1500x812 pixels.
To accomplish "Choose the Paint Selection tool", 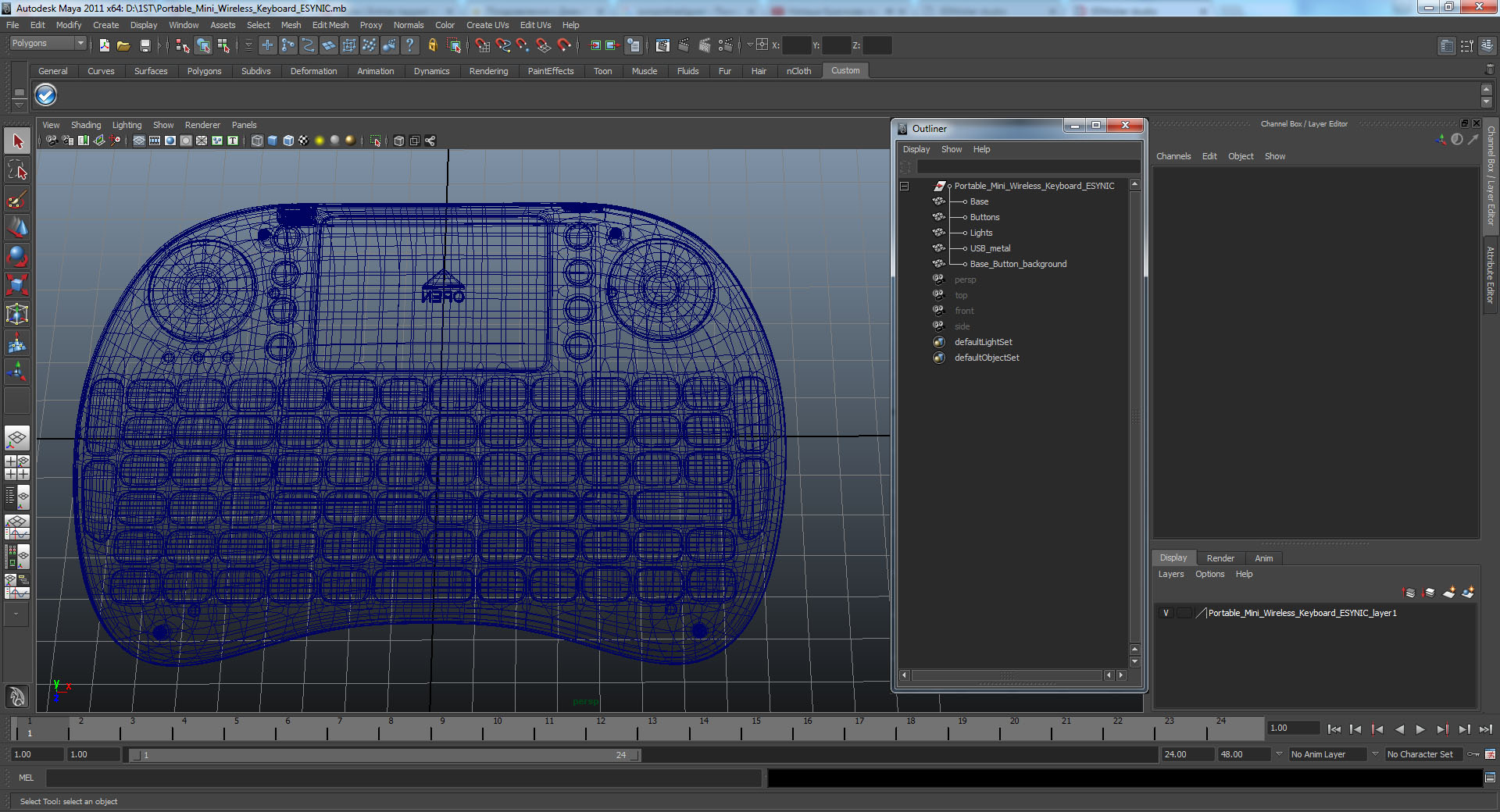I will coord(17,199).
